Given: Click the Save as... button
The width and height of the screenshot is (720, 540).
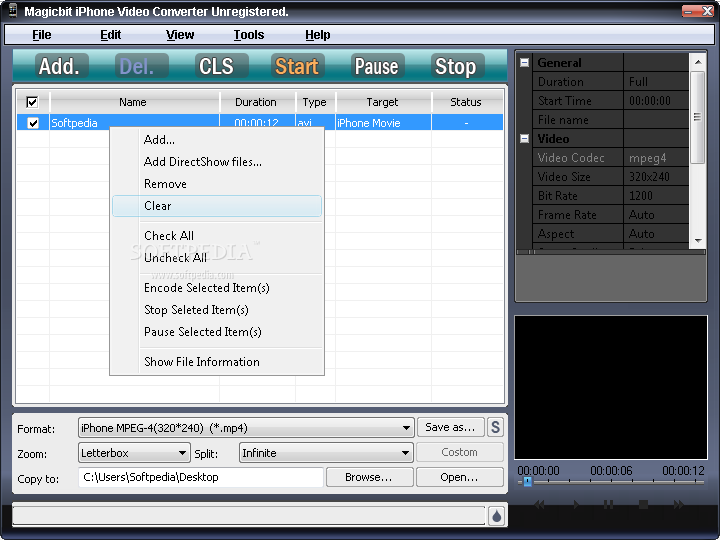Looking at the screenshot, I should pos(450,427).
